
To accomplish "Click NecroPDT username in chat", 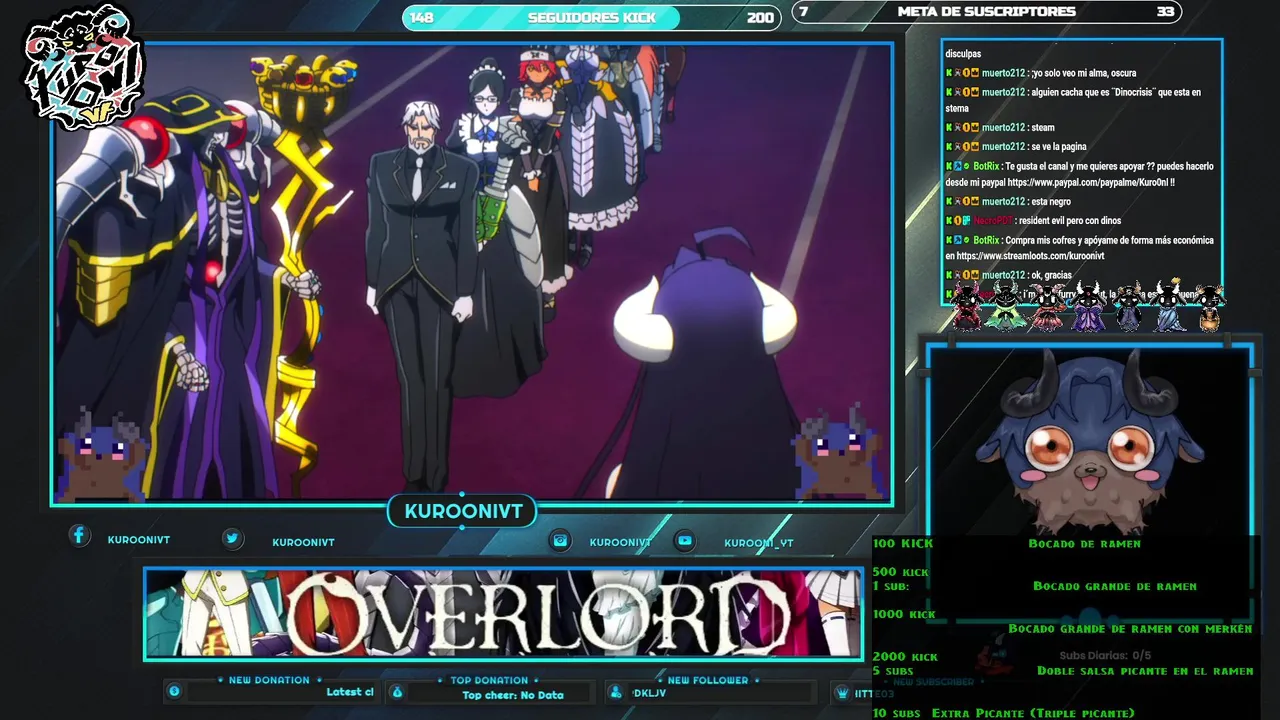I will [x=993, y=221].
